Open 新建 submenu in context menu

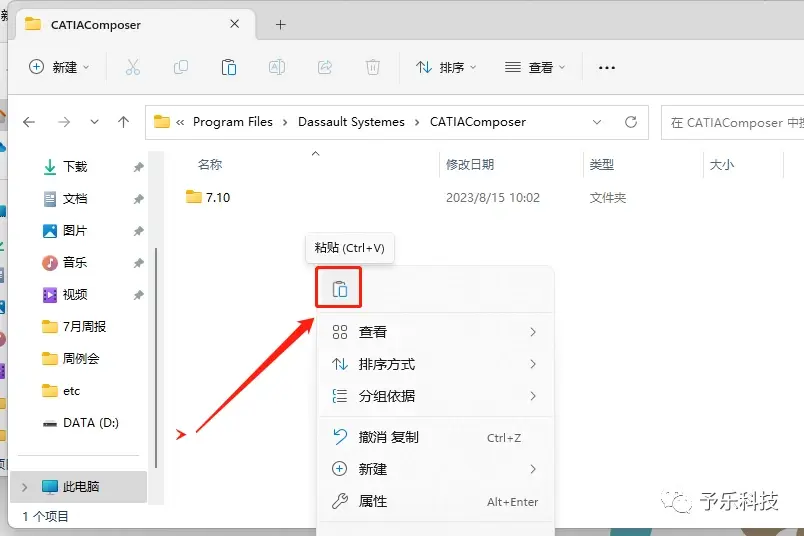pos(435,469)
